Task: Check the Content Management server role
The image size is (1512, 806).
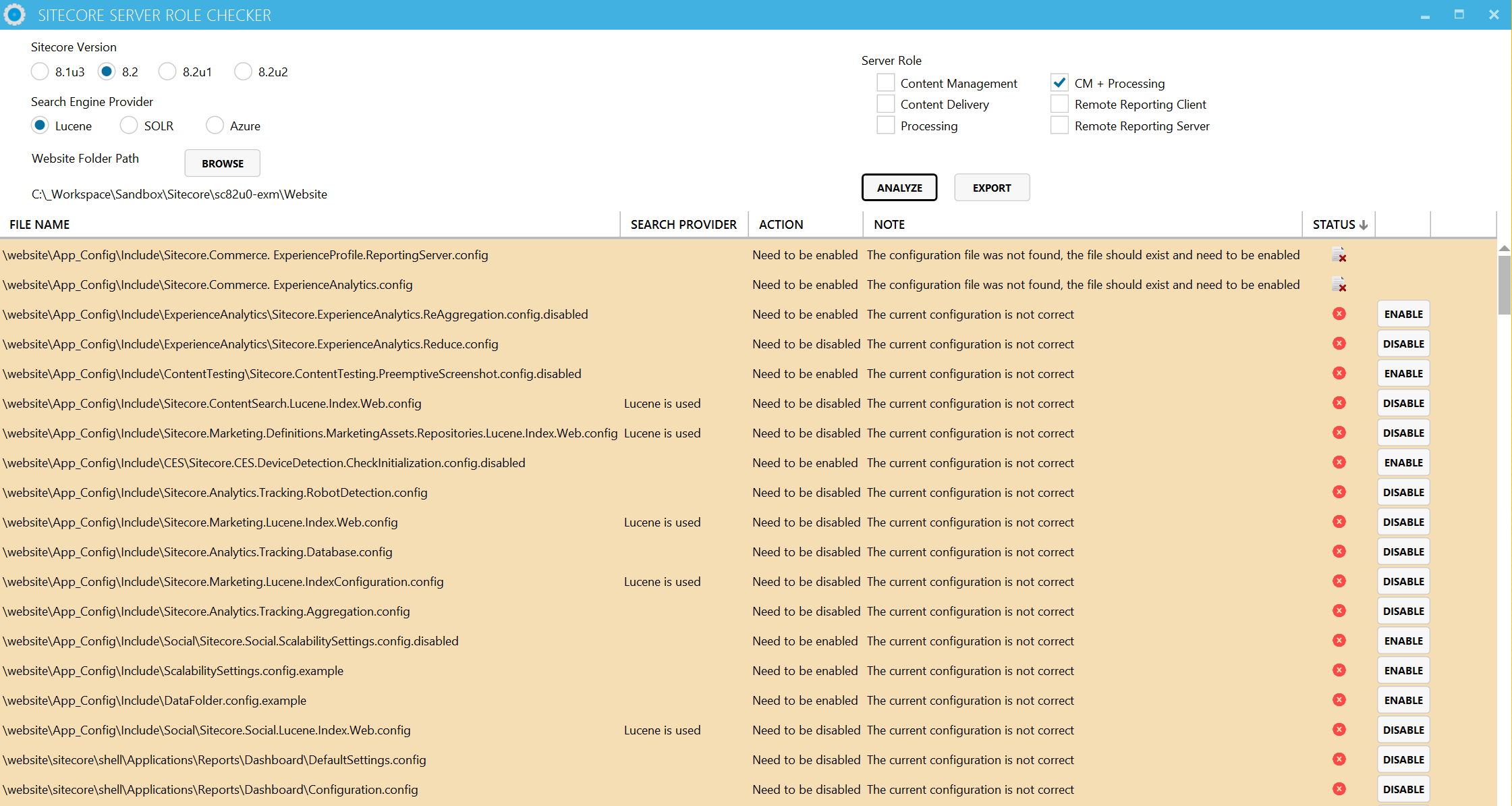Action: click(885, 83)
